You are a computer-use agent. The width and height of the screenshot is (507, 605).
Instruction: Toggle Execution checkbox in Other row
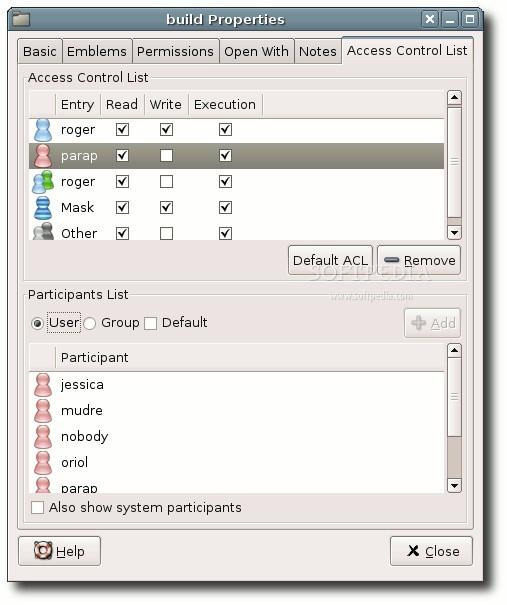point(225,233)
